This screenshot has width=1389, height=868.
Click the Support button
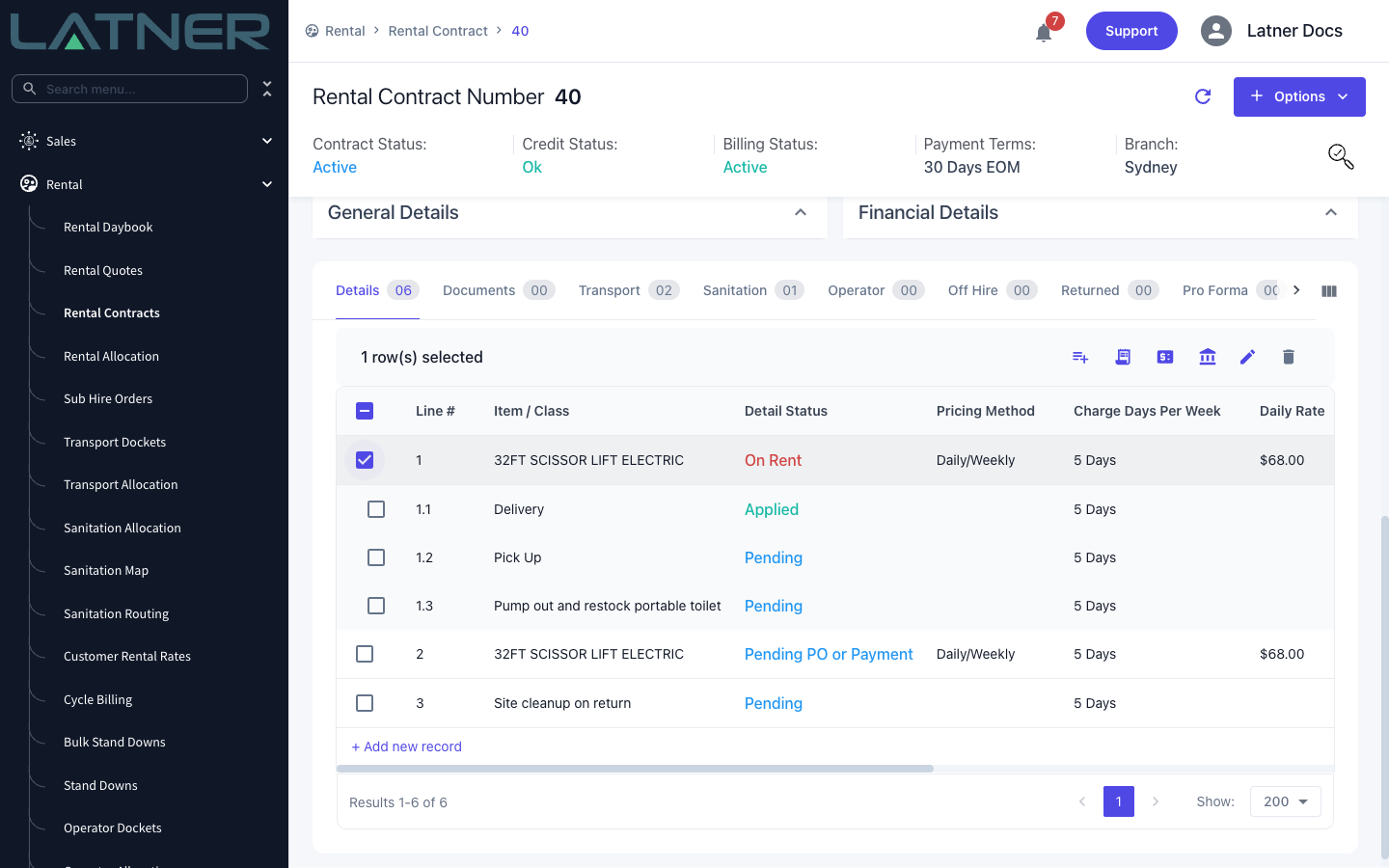tap(1131, 31)
